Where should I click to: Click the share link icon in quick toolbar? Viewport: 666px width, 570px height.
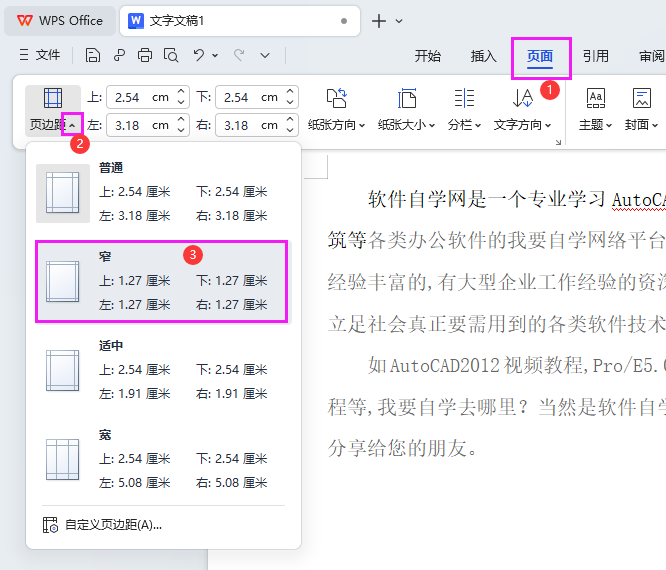click(x=119, y=55)
